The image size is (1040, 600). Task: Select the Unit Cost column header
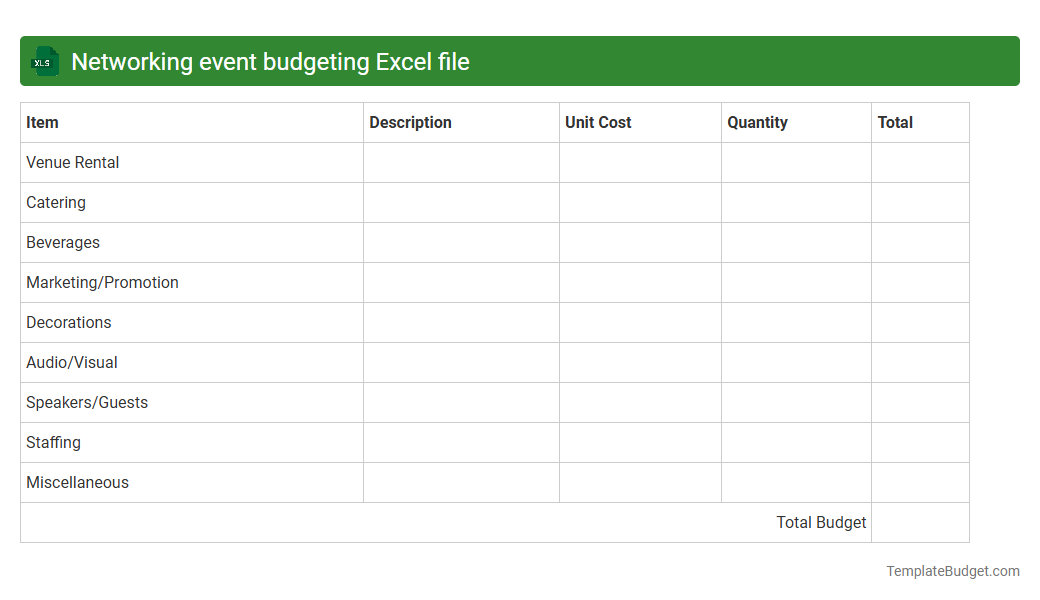pyautogui.click(x=597, y=122)
